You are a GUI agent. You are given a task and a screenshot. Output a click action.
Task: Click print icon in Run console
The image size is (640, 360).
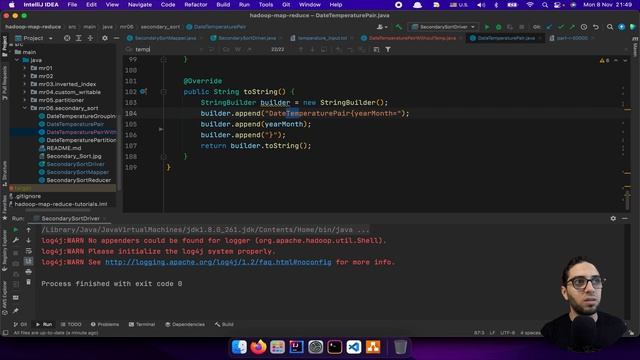tap(29, 271)
